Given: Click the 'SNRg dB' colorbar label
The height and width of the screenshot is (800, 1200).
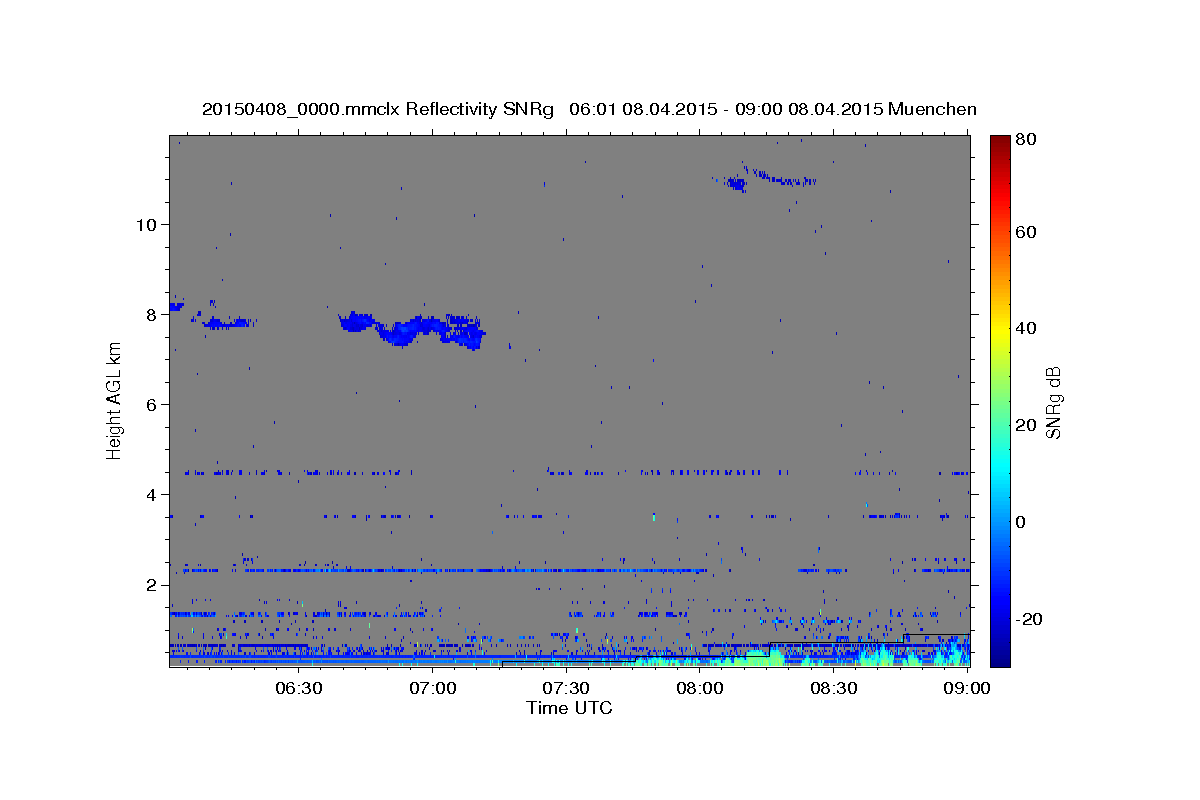Looking at the screenshot, I should point(1053,402).
